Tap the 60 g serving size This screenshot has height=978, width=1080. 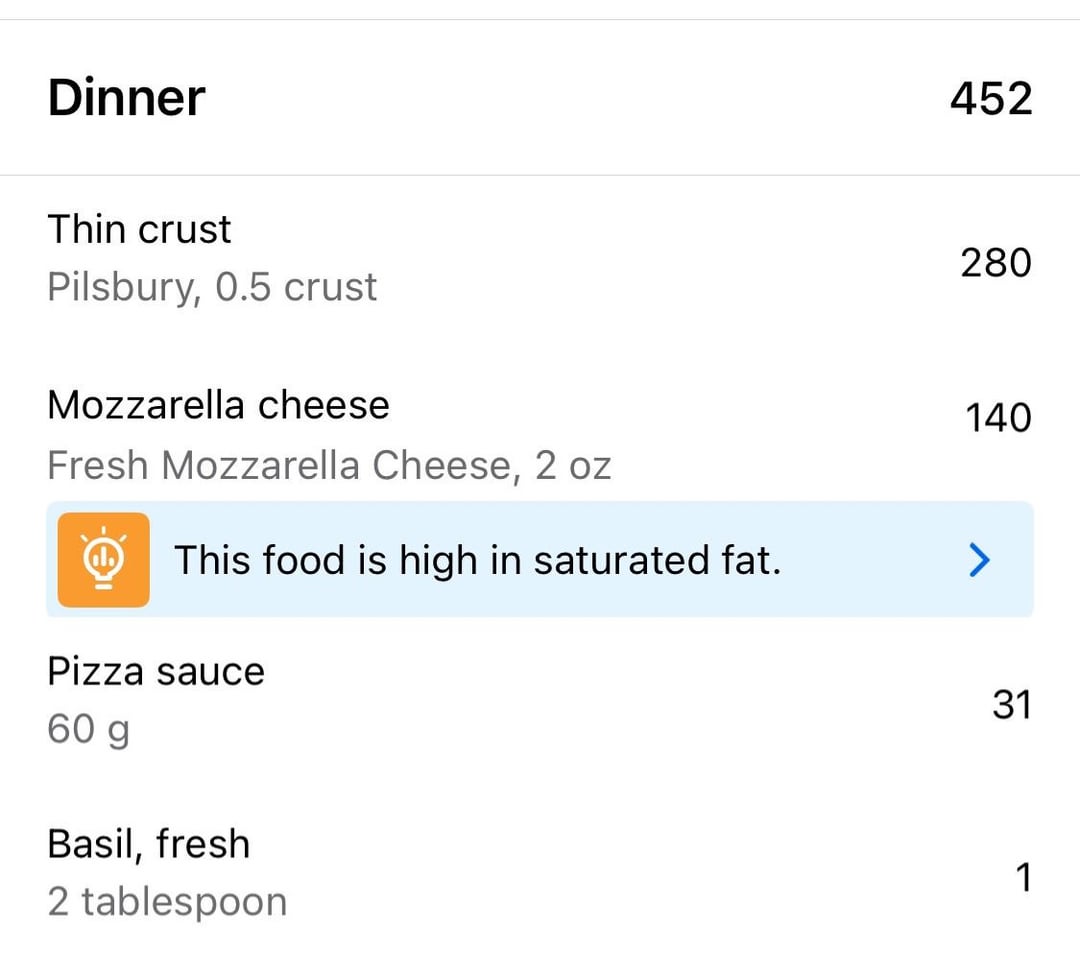(x=89, y=729)
